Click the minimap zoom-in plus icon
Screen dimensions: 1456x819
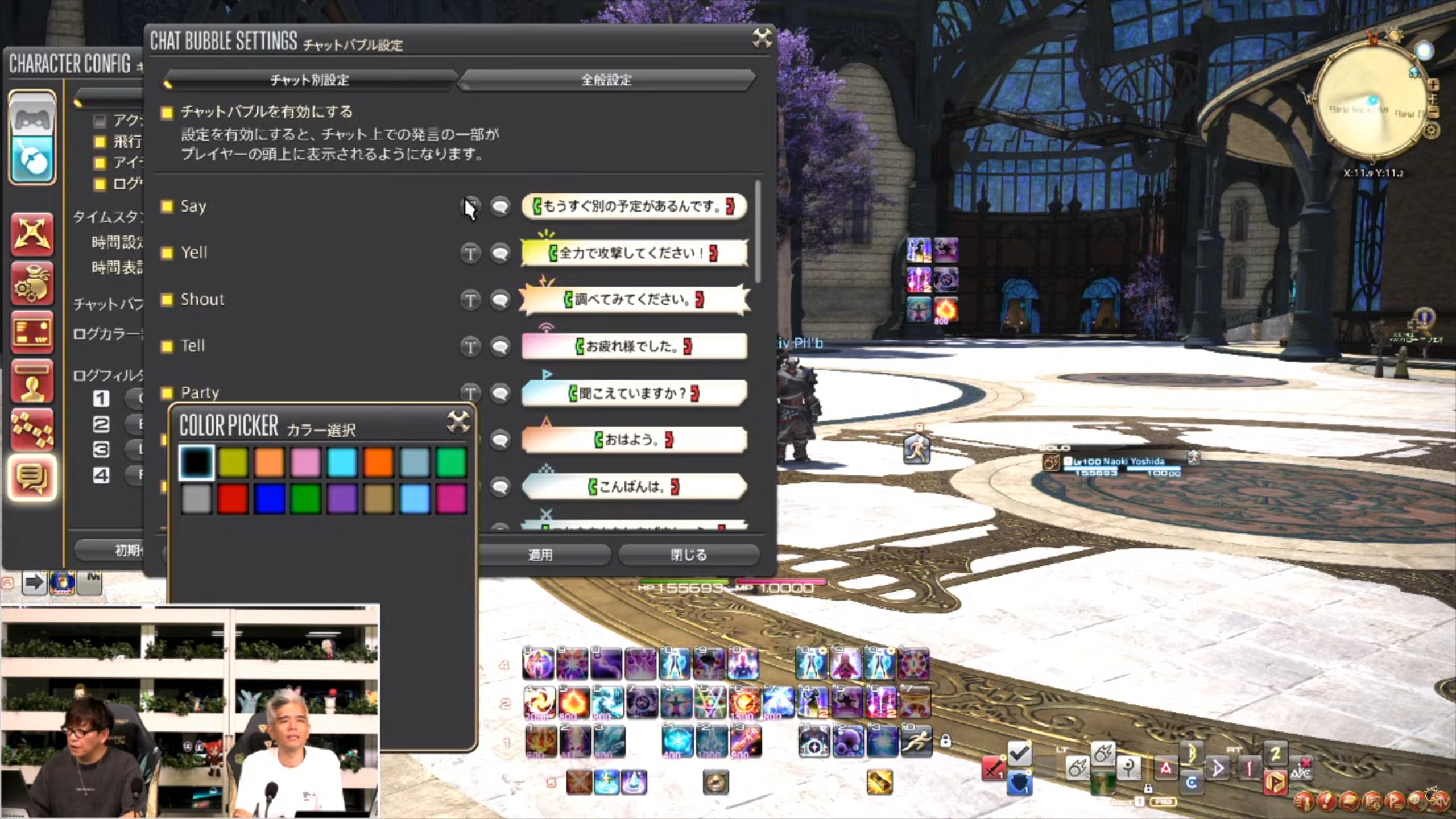1433,85
